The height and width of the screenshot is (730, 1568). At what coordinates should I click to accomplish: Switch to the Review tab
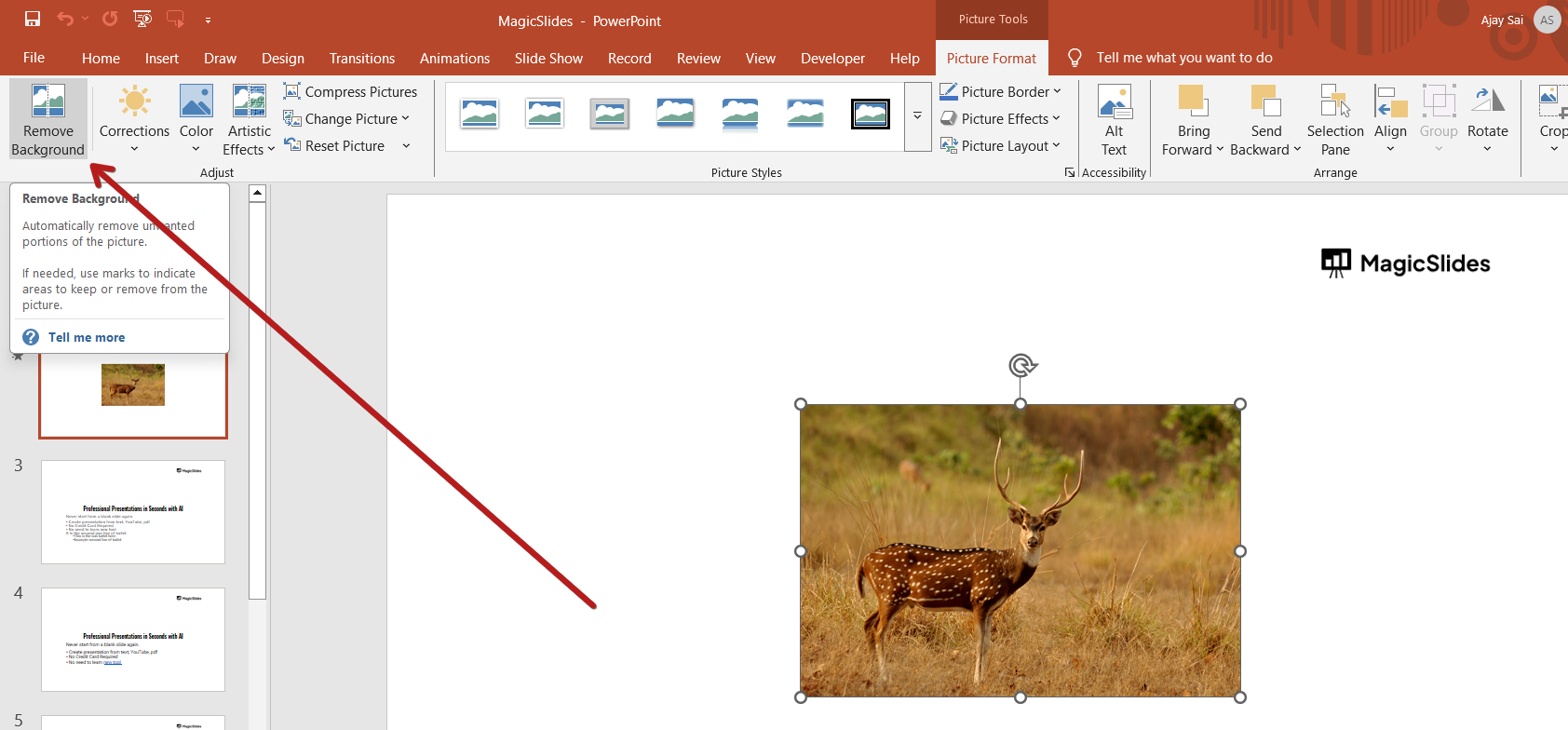point(698,58)
